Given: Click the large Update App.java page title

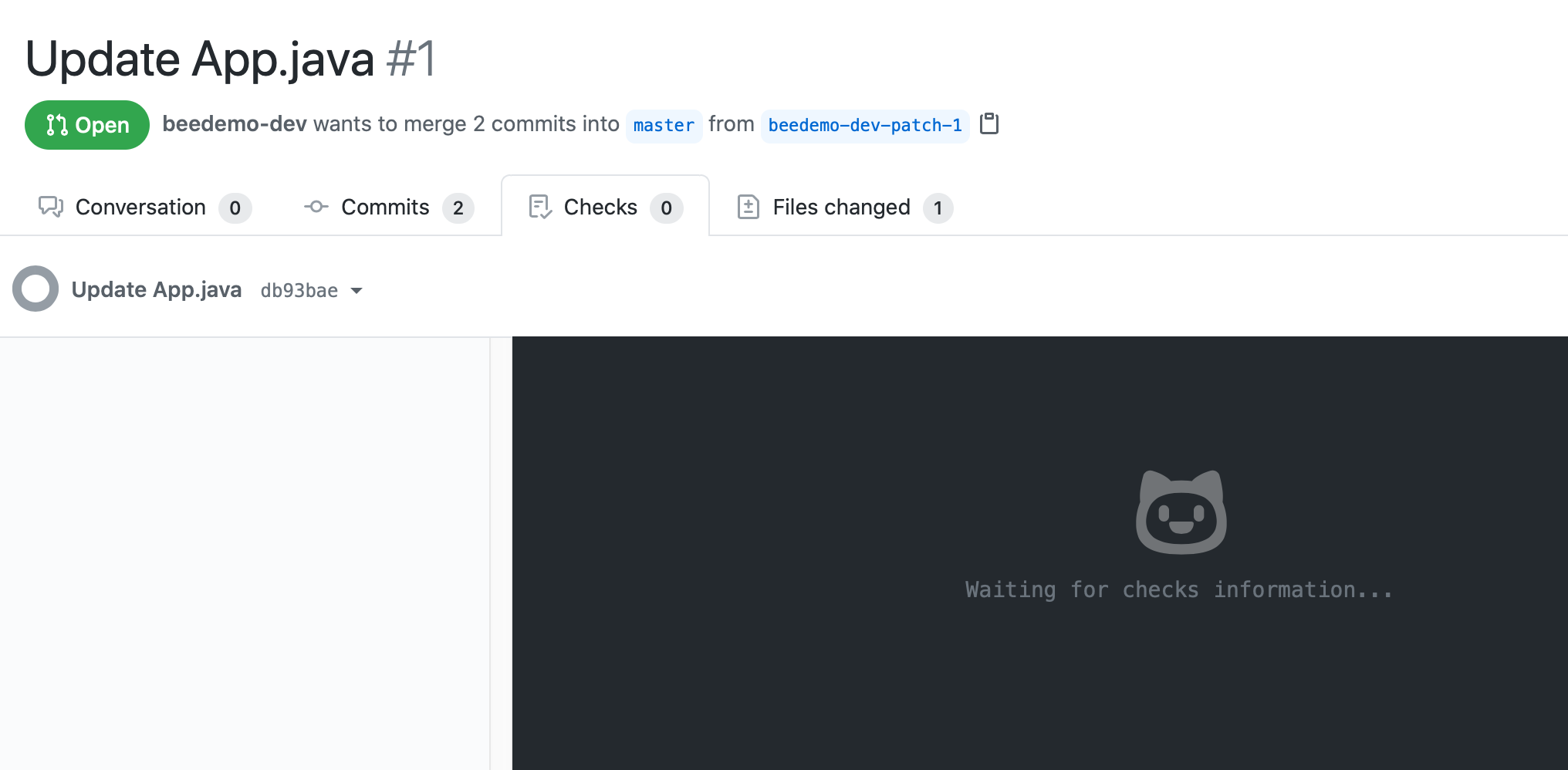Looking at the screenshot, I should [199, 59].
